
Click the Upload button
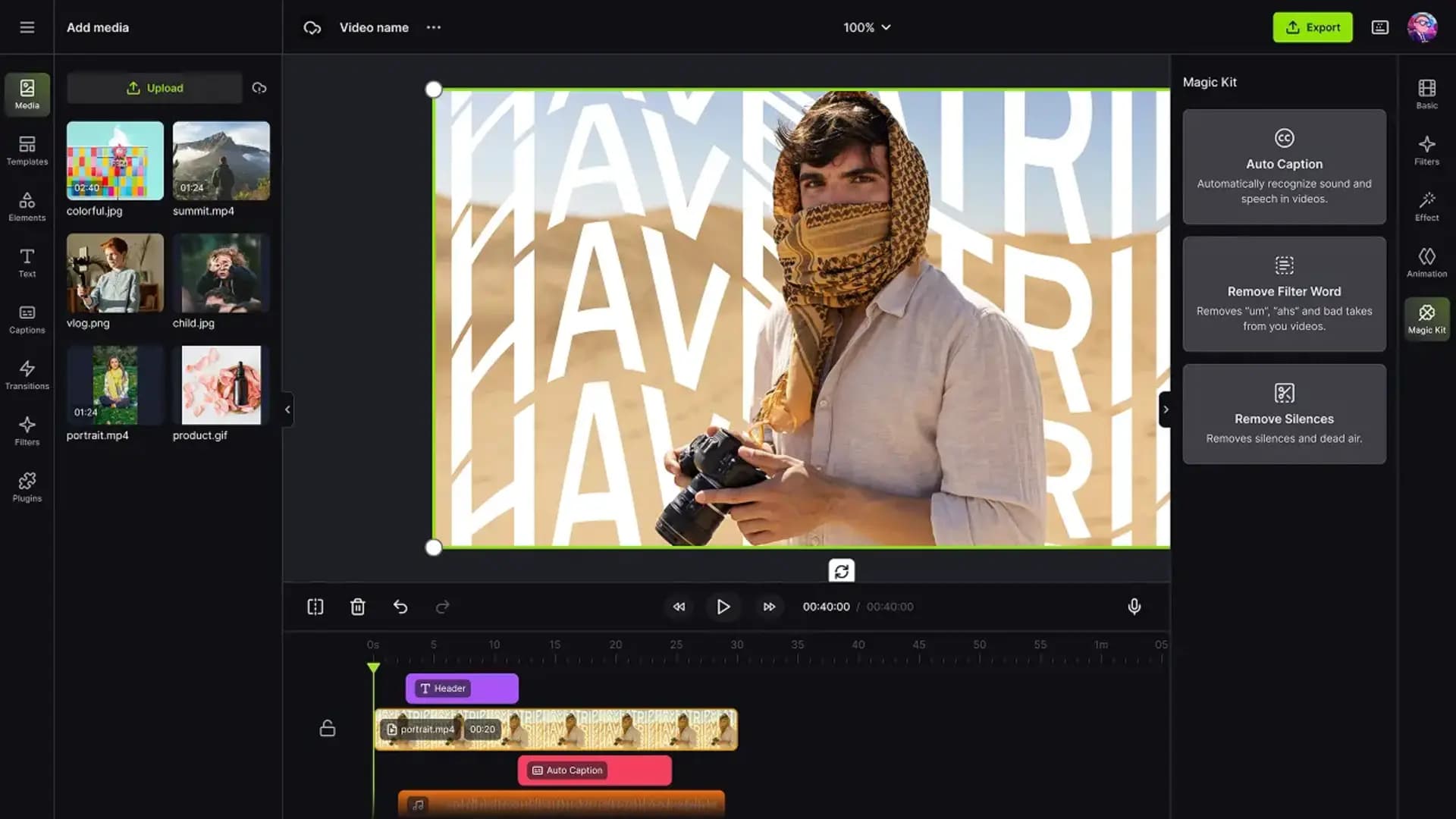pos(155,88)
